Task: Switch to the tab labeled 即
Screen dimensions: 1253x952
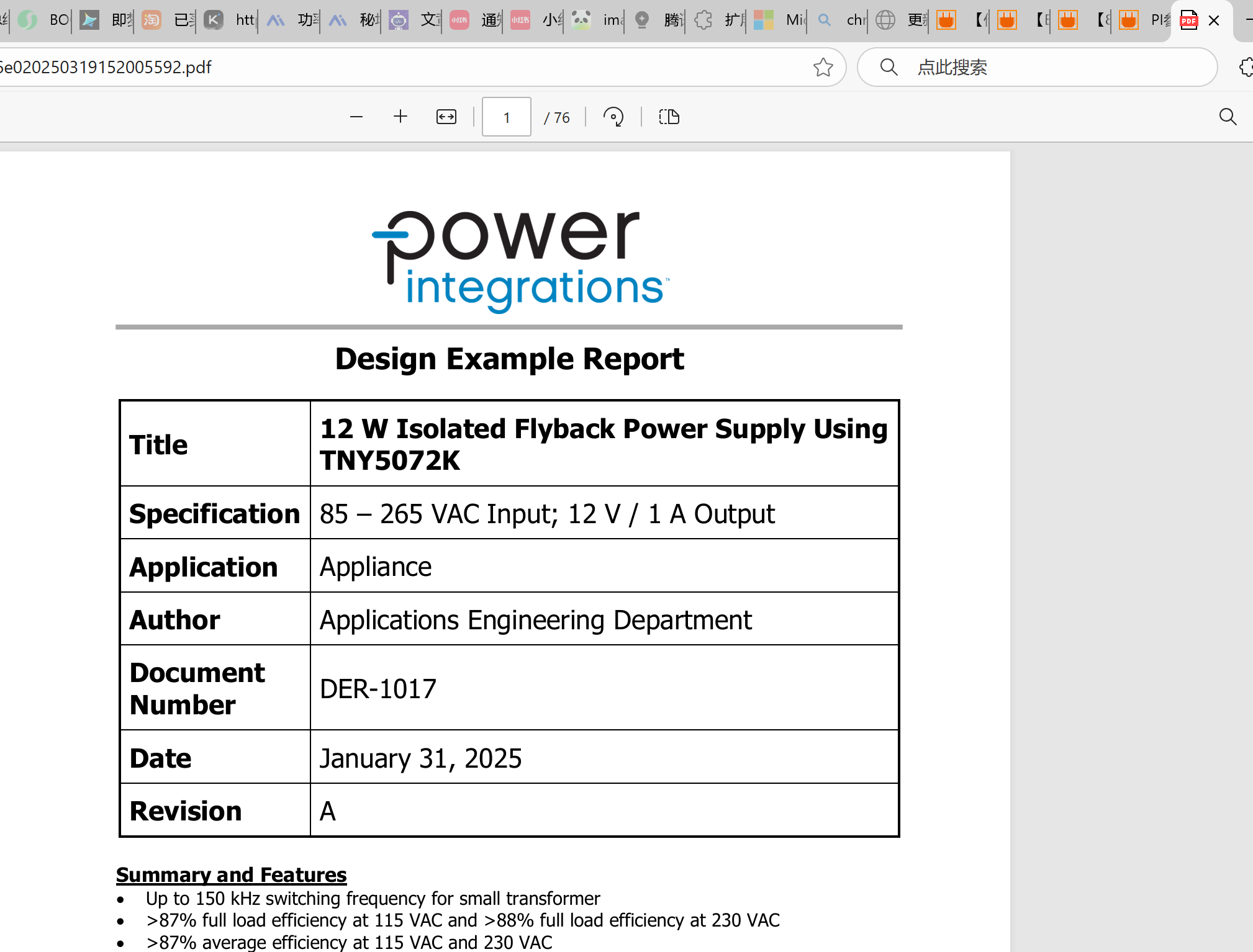Action: (x=106, y=20)
